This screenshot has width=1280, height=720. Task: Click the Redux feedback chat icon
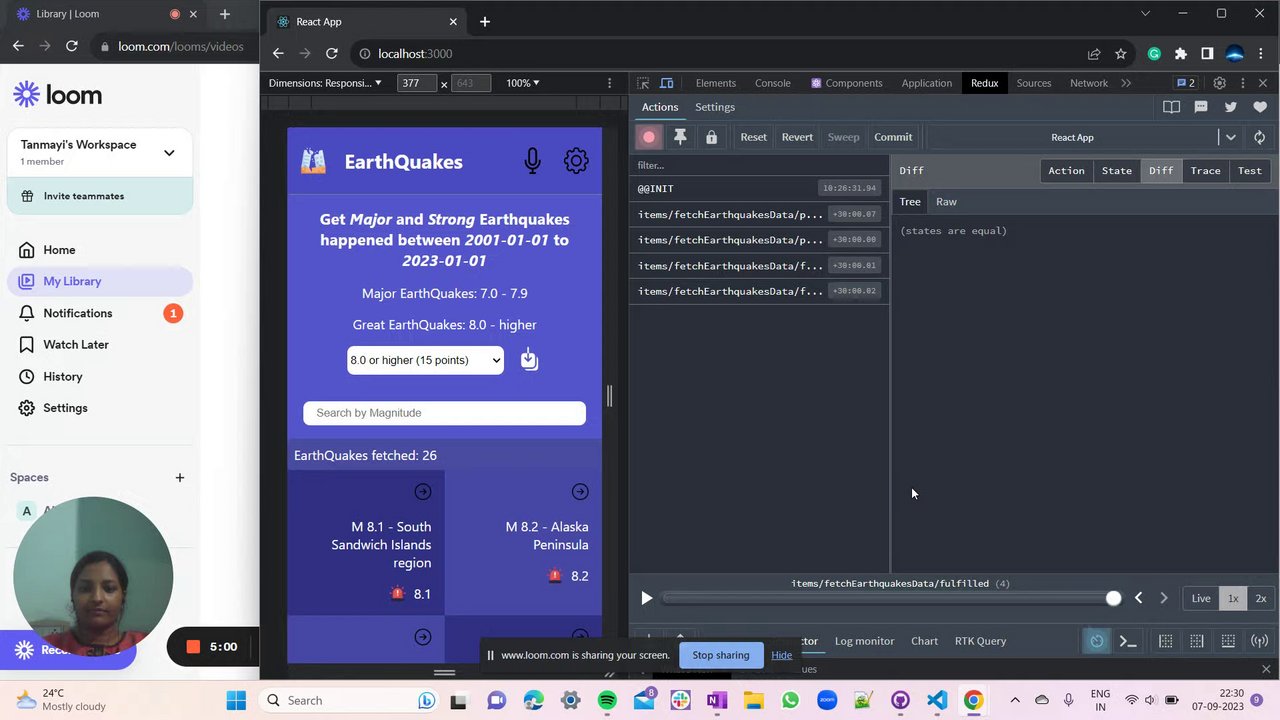[1201, 107]
